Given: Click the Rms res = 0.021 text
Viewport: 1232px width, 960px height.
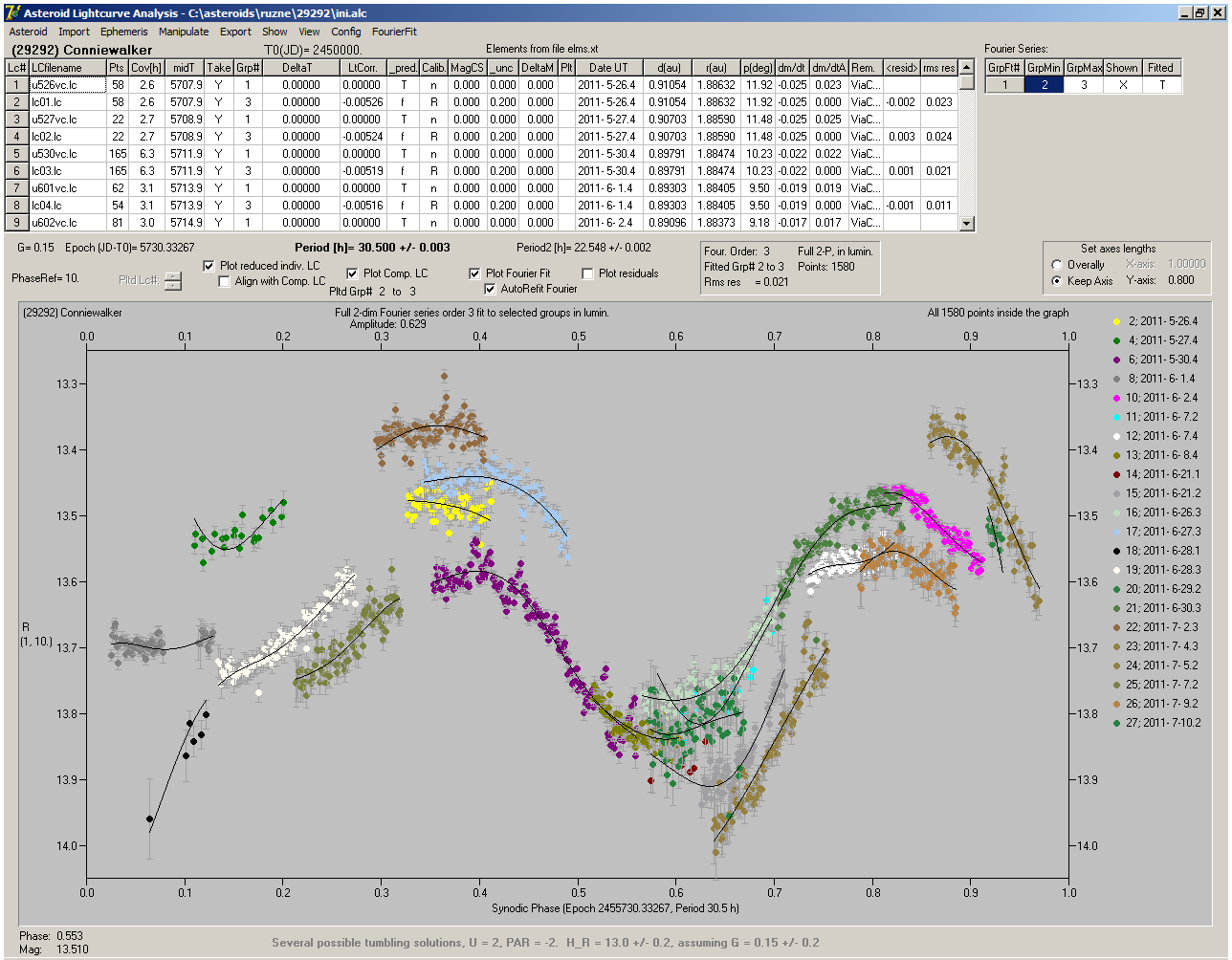Looking at the screenshot, I should click(746, 281).
